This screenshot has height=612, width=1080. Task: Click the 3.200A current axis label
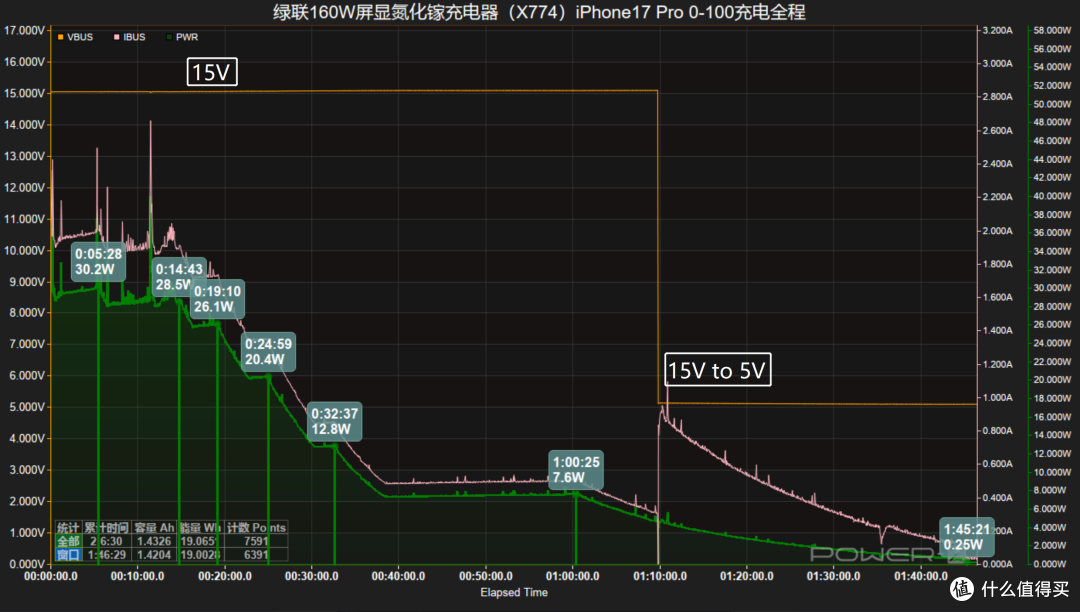(x=997, y=30)
